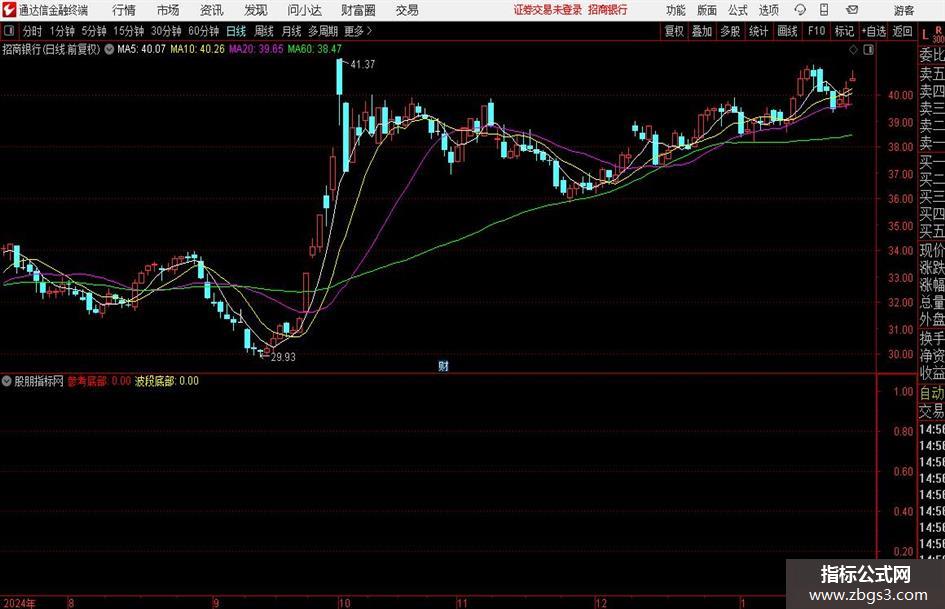
Task: Click the MA5: 40.07 indicator label
Action: click(141, 49)
